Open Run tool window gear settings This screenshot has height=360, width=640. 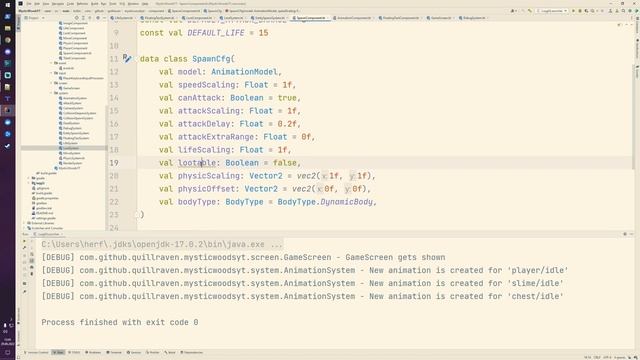625,234
